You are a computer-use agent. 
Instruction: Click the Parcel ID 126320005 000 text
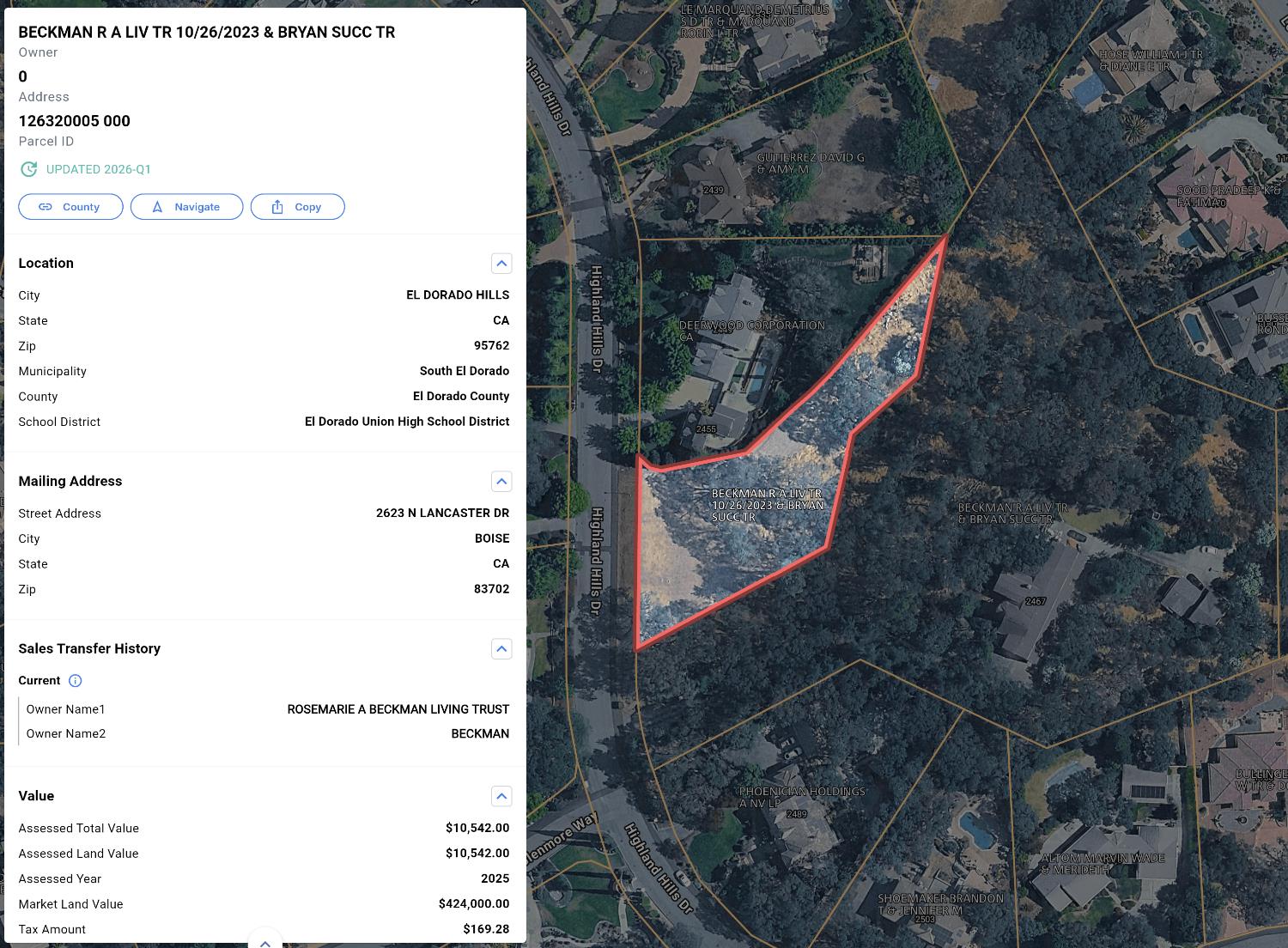[x=75, y=121]
